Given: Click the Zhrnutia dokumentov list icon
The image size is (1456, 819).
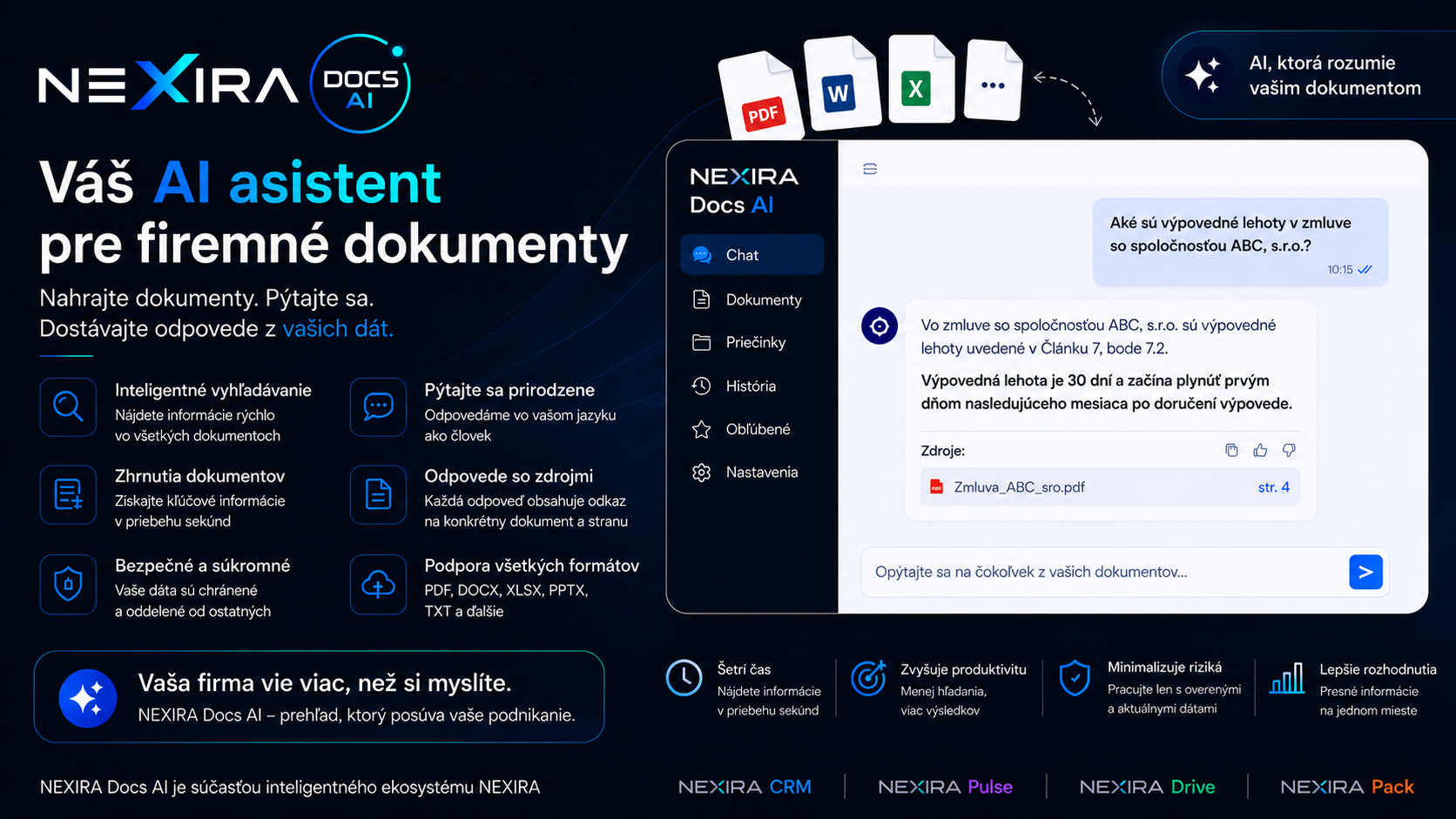Looking at the screenshot, I should (x=68, y=494).
